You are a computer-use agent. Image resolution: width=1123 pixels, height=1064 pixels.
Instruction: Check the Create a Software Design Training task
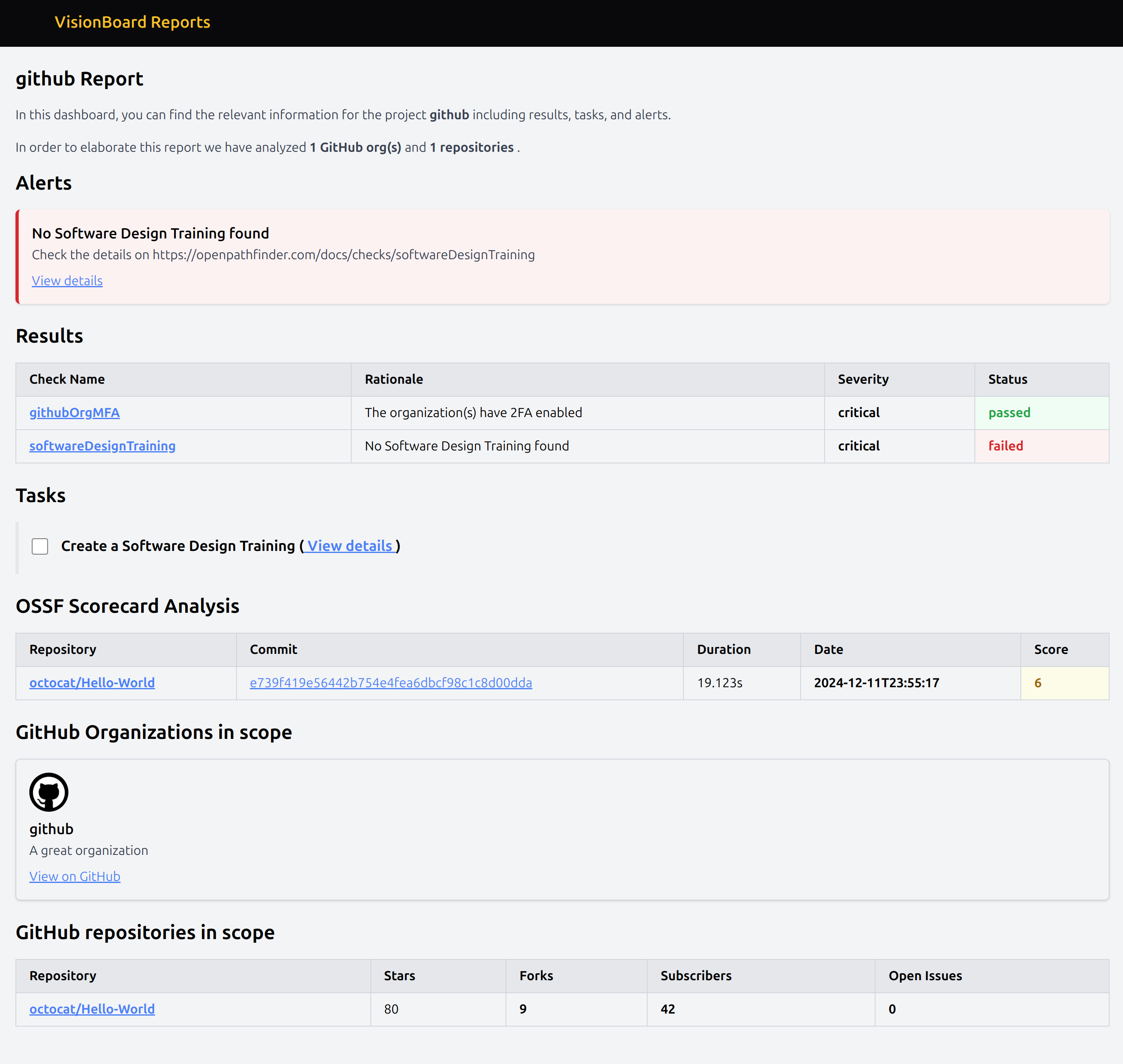click(40, 546)
